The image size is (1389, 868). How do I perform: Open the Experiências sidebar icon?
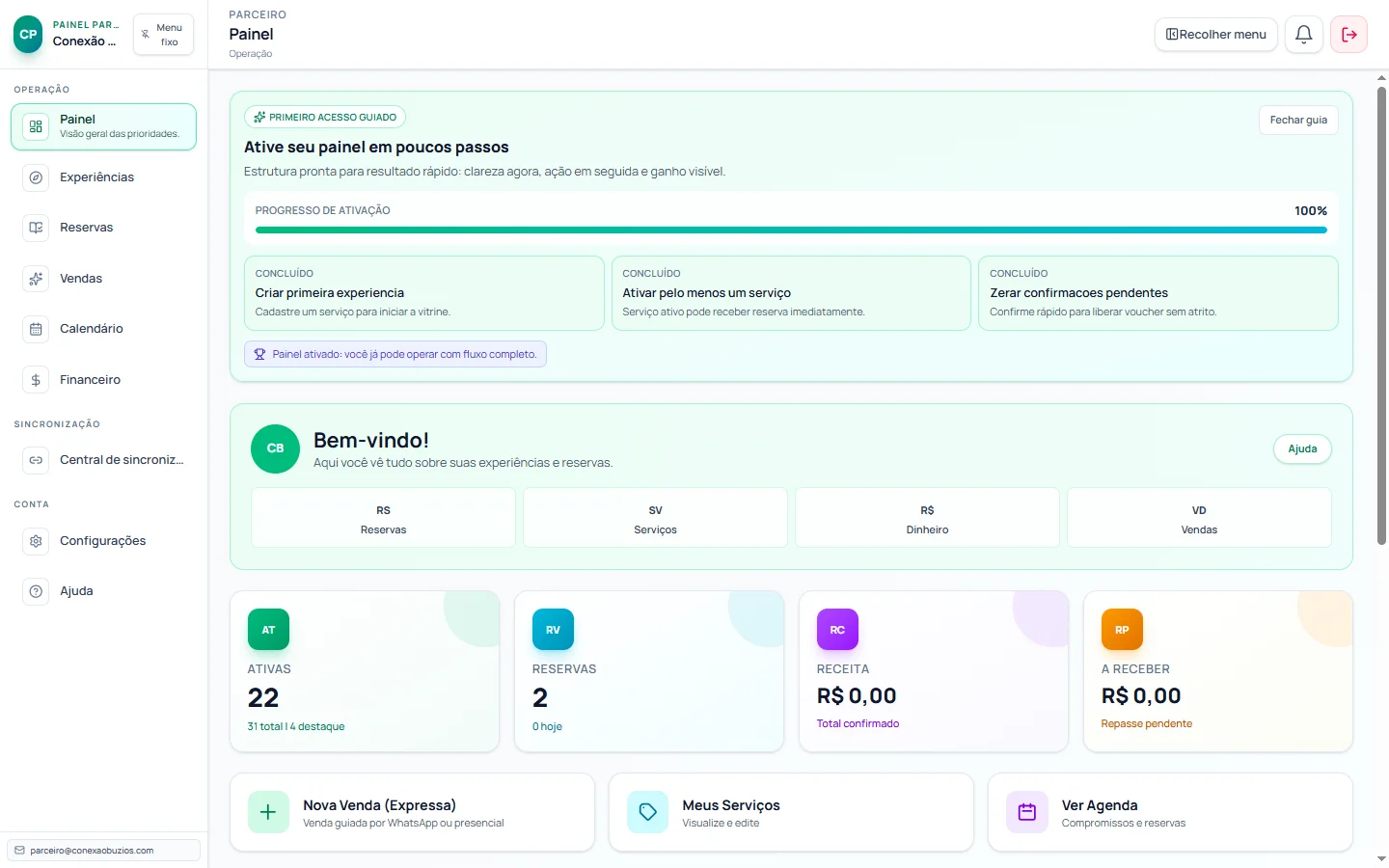[35, 177]
